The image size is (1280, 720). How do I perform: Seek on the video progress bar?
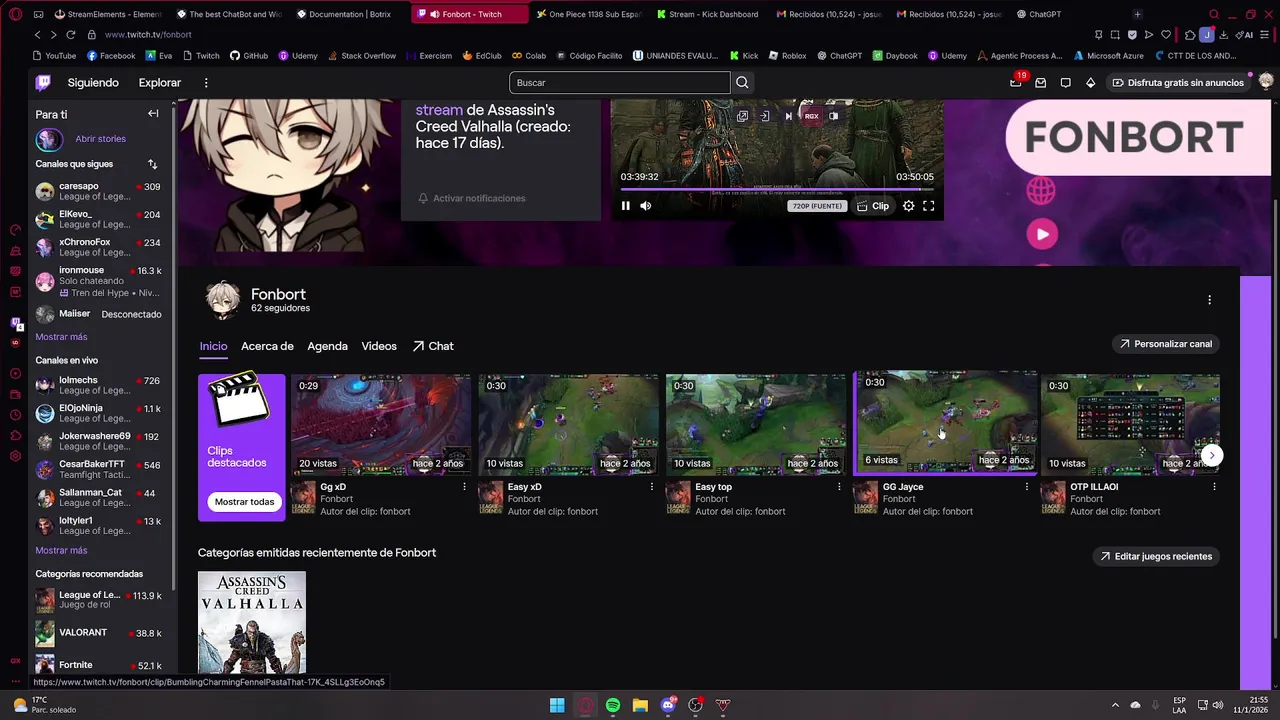(x=777, y=189)
